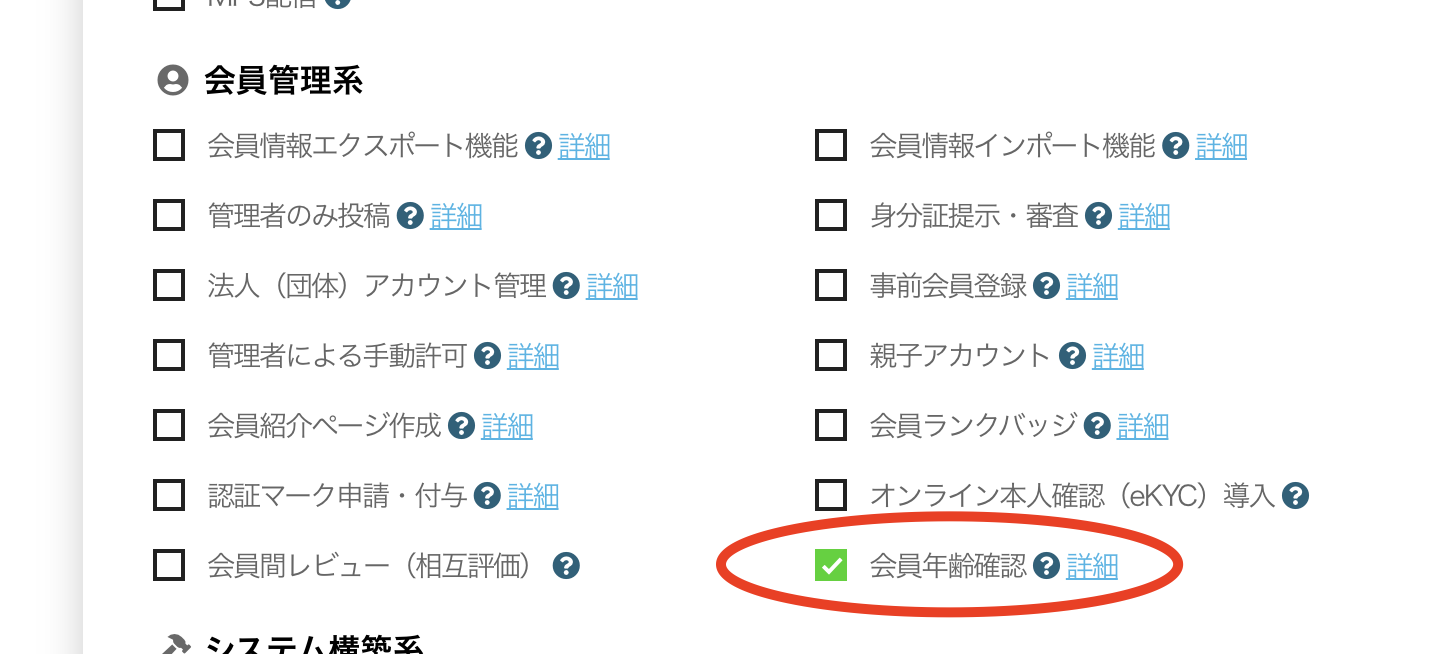Open help icon for 管理者のみ投稿
1438x654 pixels.
coord(410,216)
